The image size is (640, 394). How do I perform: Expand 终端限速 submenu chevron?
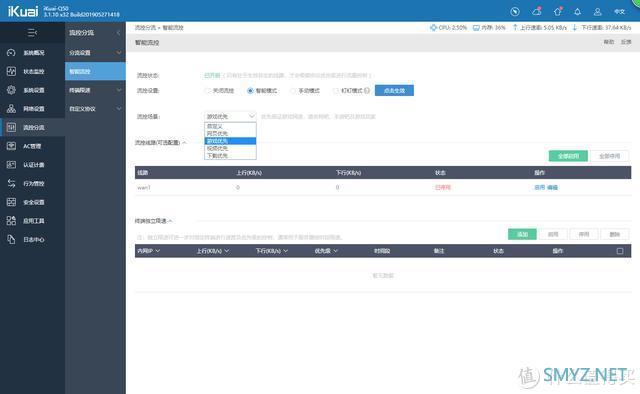point(119,90)
